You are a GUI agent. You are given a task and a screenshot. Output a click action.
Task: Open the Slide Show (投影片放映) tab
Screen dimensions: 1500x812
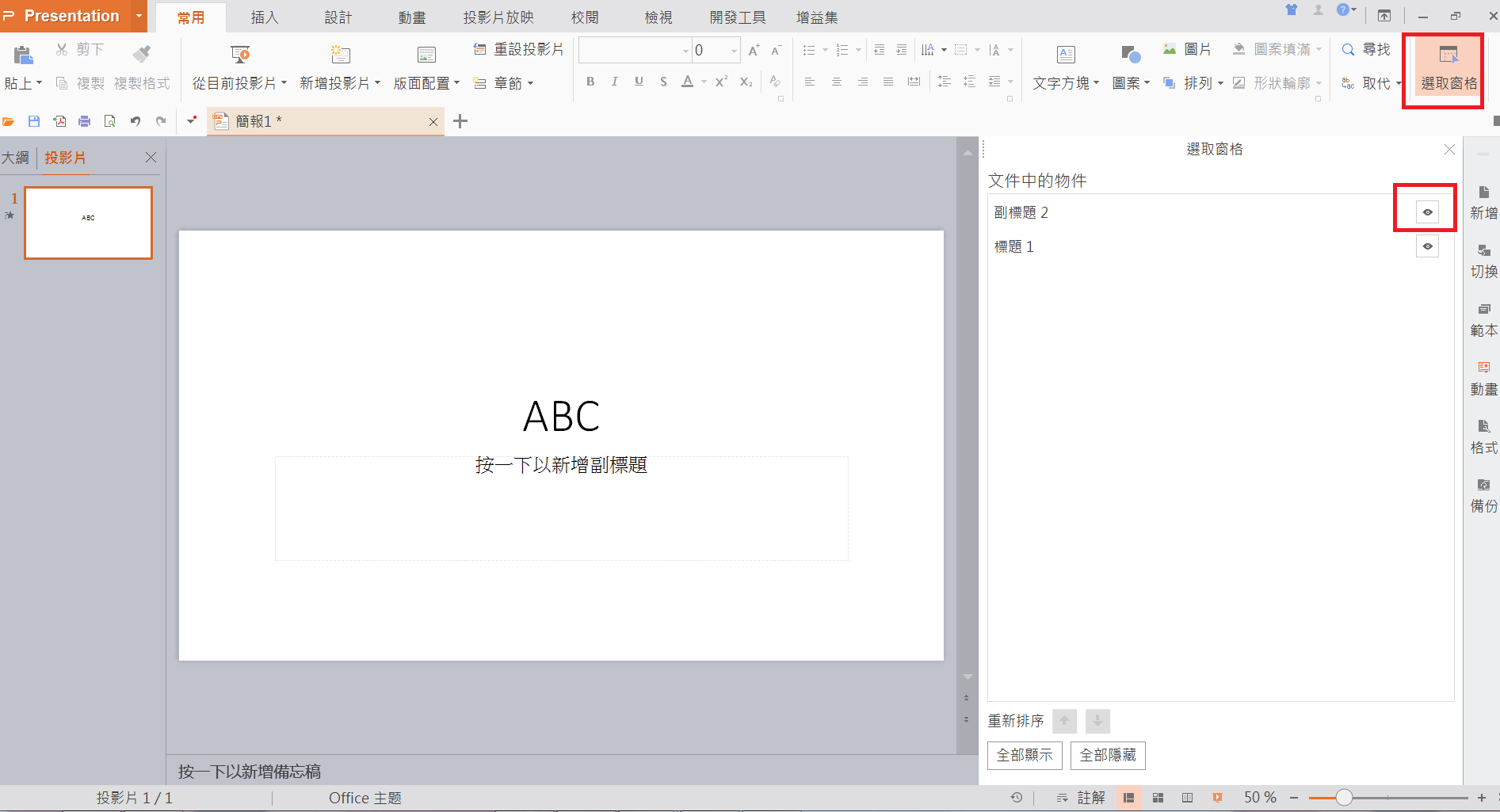498,17
